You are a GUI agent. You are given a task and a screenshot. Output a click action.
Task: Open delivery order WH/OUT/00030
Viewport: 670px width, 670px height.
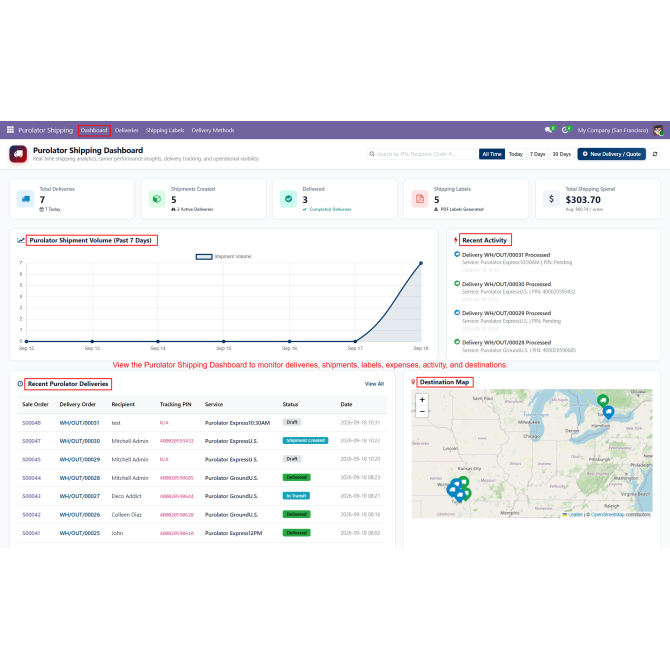pyautogui.click(x=80, y=441)
